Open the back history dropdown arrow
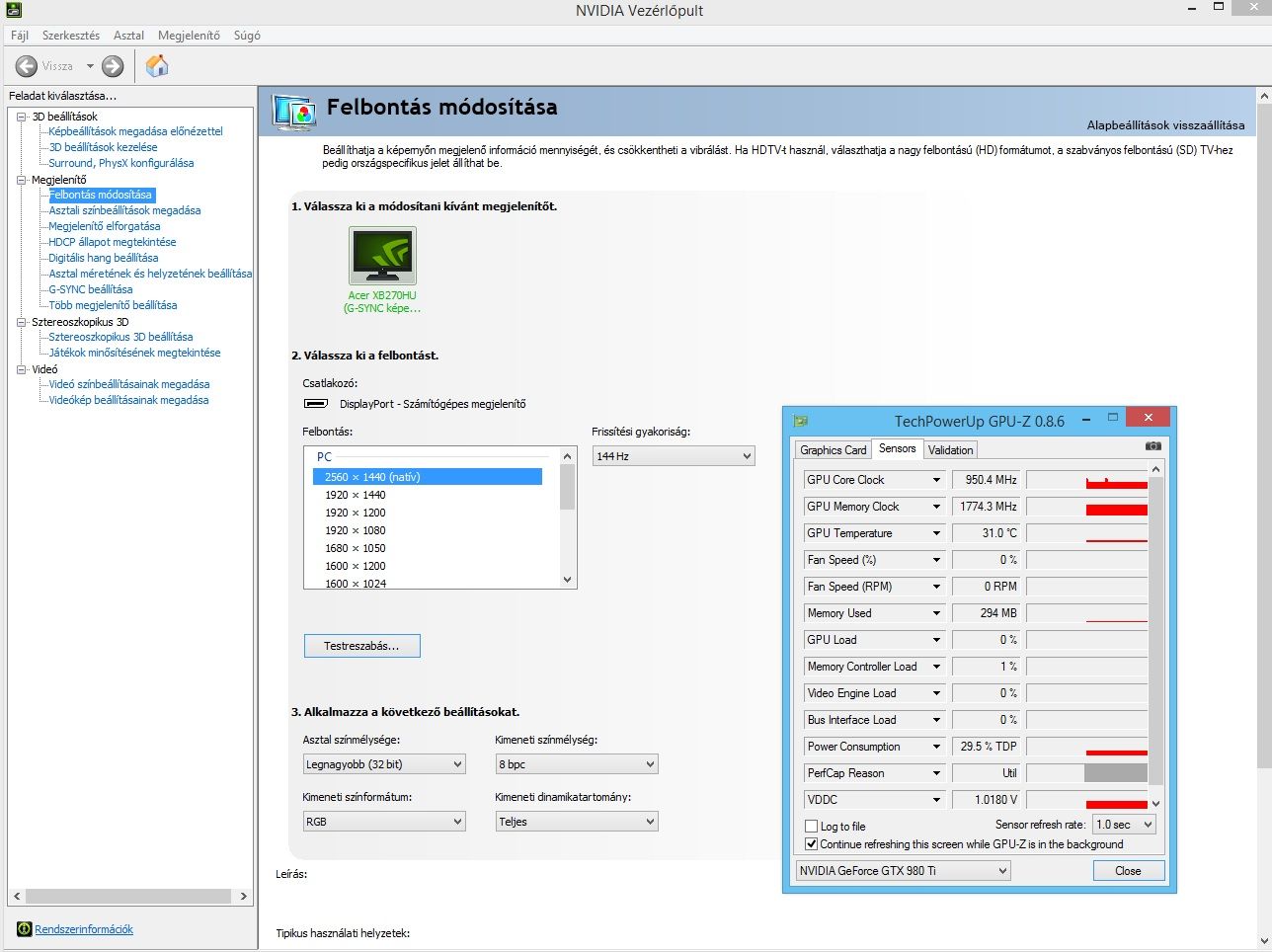Screen dimensions: 1272x952 (90, 66)
